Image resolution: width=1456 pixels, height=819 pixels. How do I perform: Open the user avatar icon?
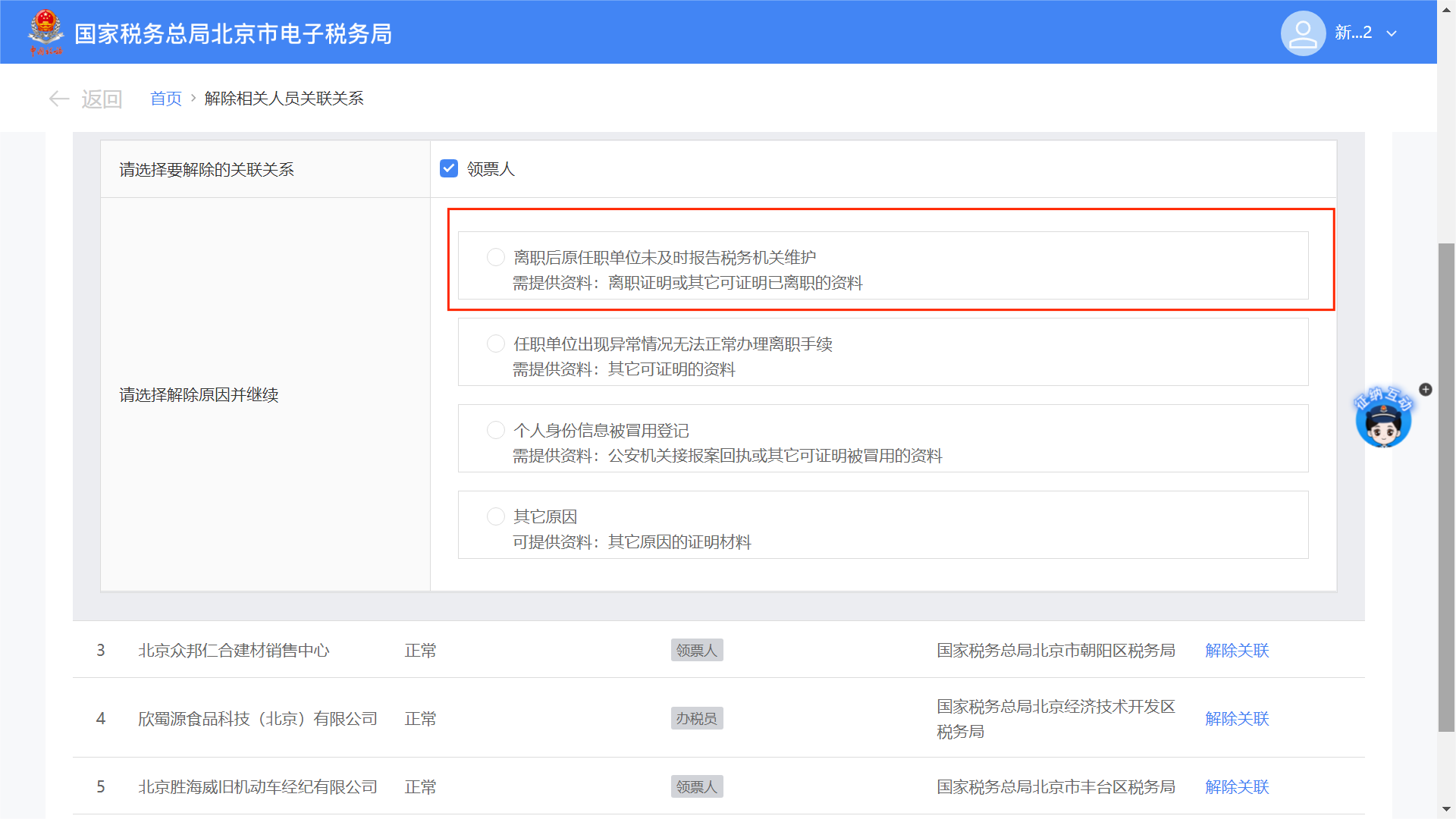[1303, 33]
